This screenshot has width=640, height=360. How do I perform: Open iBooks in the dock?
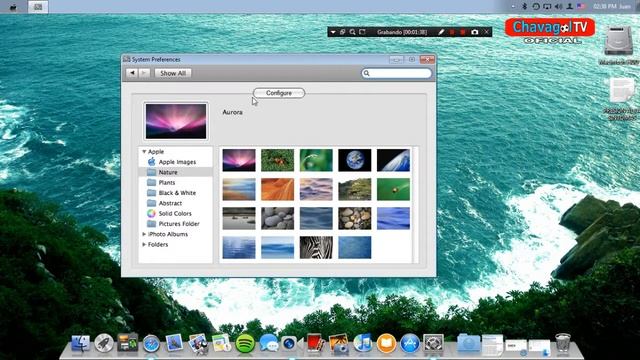click(386, 344)
